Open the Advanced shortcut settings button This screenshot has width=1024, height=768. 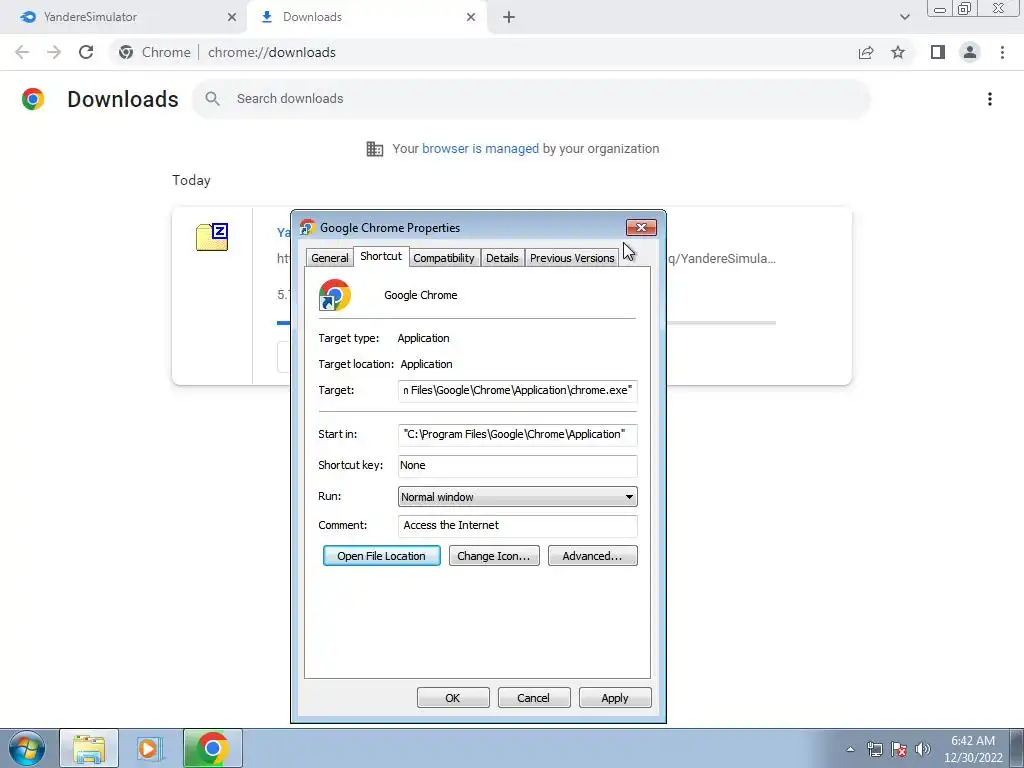point(592,556)
